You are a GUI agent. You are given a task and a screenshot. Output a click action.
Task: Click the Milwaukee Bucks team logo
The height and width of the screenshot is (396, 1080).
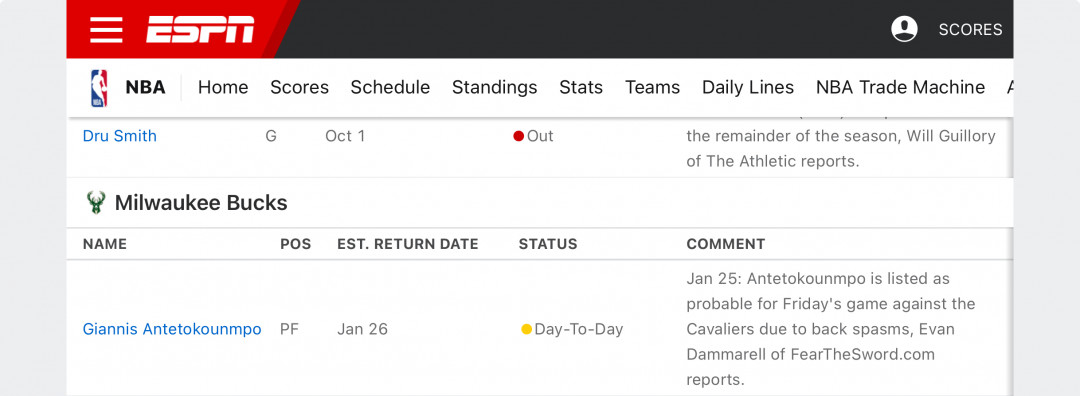click(x=96, y=202)
